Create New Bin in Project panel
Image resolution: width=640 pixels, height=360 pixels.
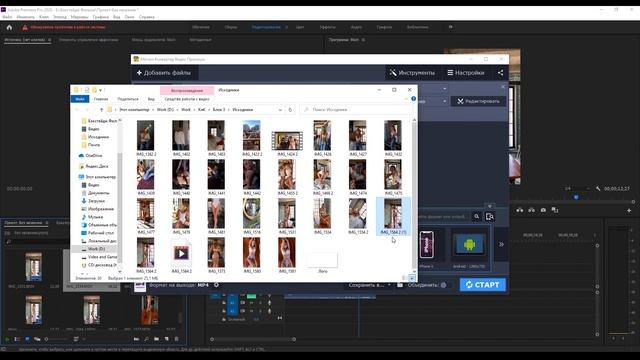click(x=156, y=339)
